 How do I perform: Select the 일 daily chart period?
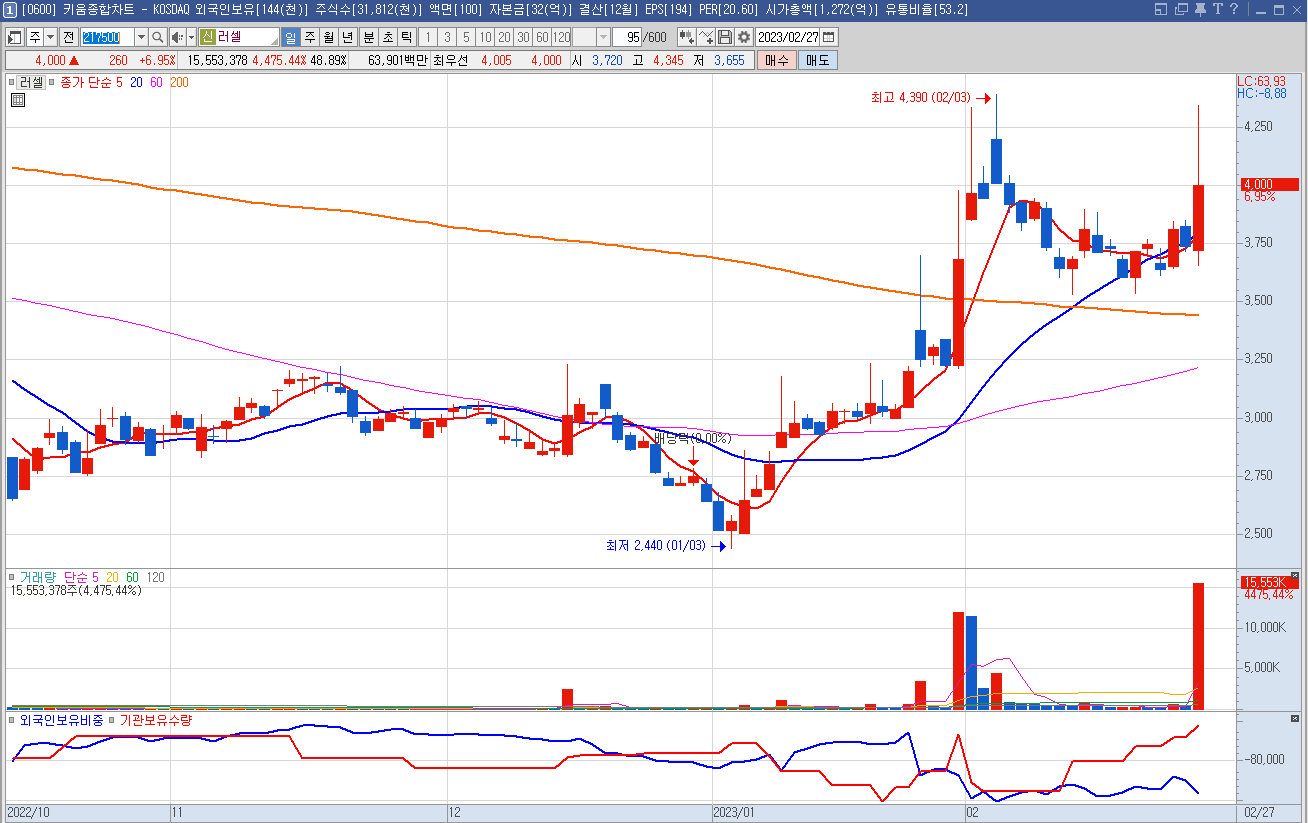(x=291, y=37)
